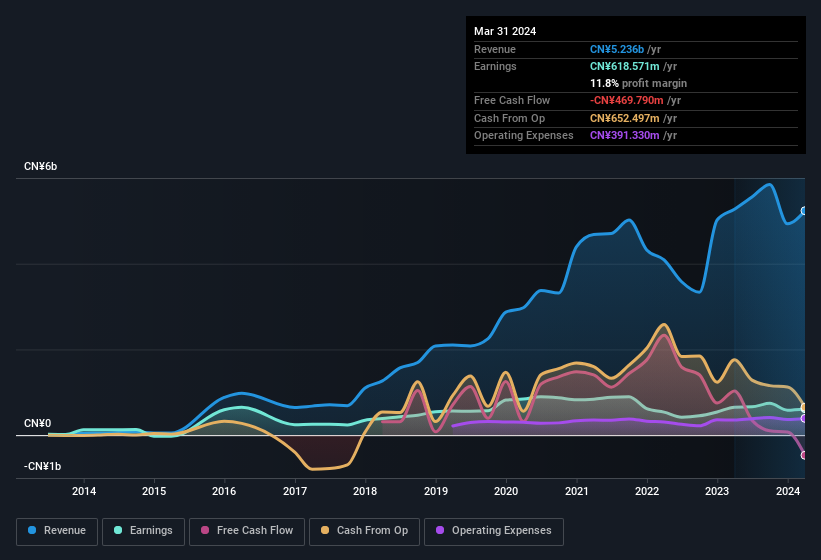
Task: Click the Free Cash Flow label in tooltip
Action: (512, 100)
